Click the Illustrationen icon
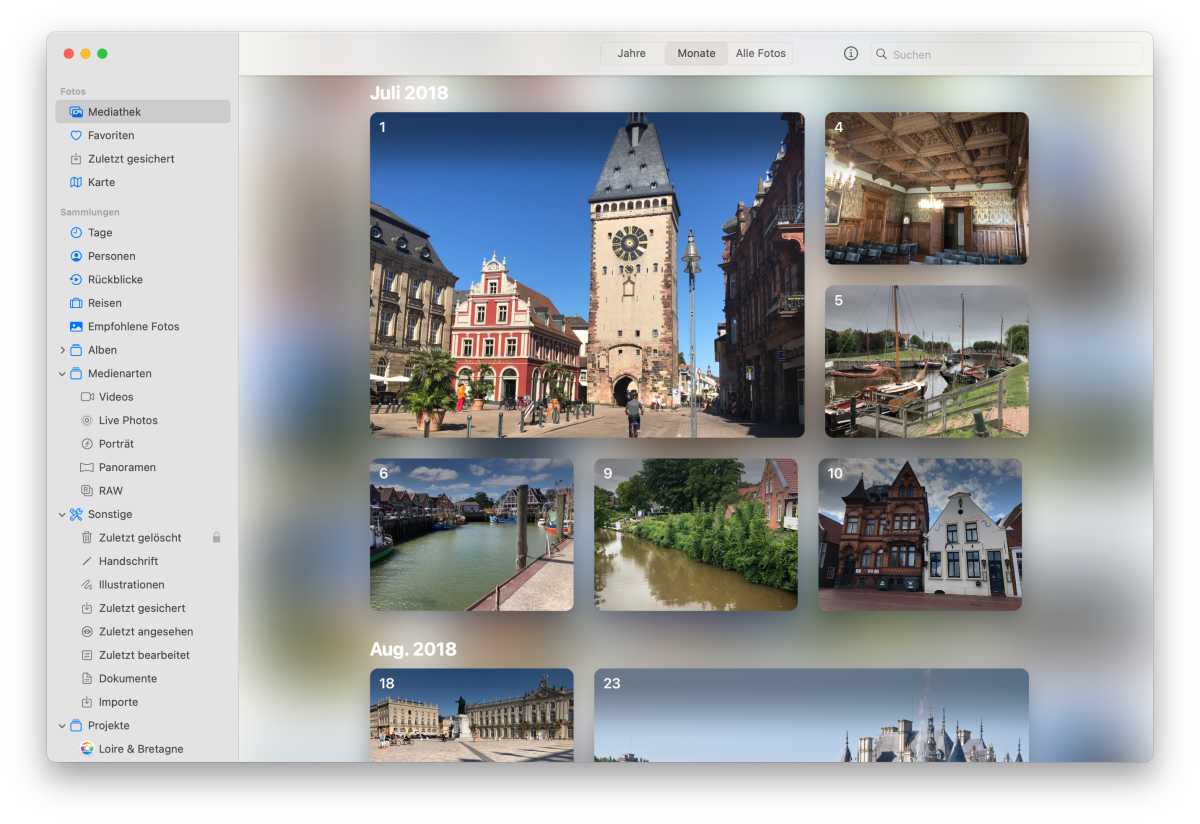The image size is (1200, 824). click(87, 584)
